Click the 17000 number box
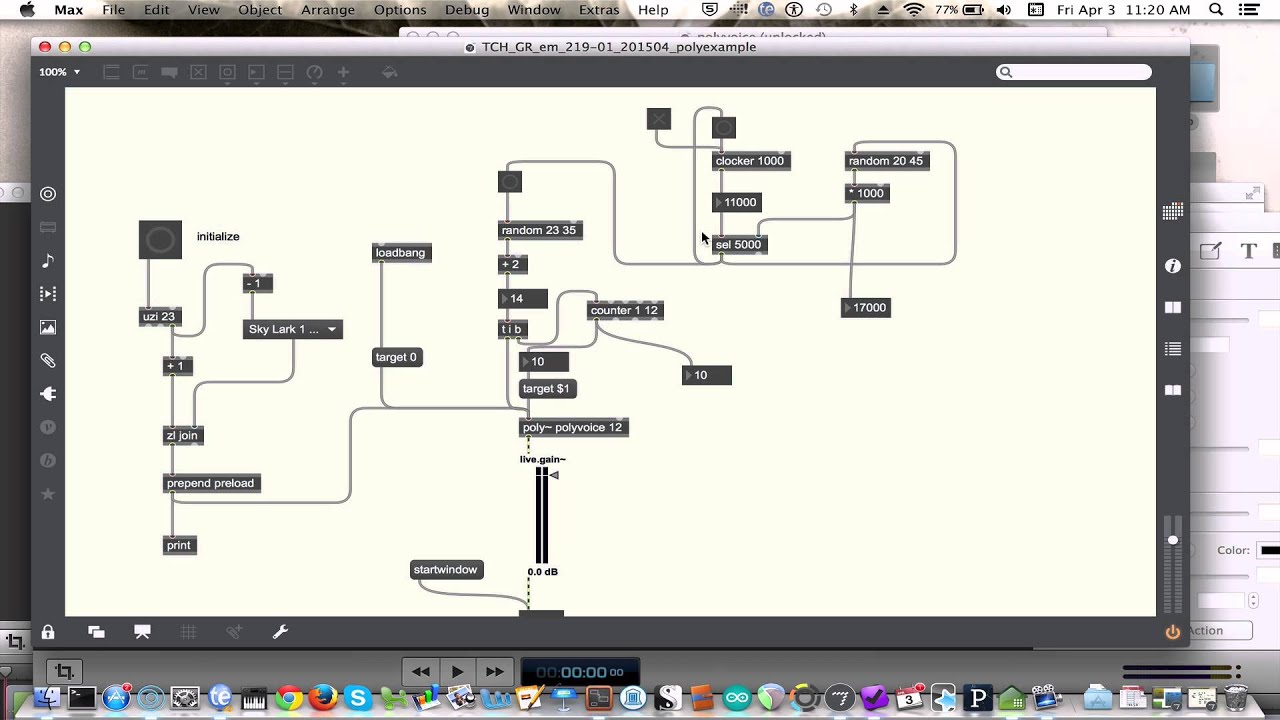 pos(866,308)
